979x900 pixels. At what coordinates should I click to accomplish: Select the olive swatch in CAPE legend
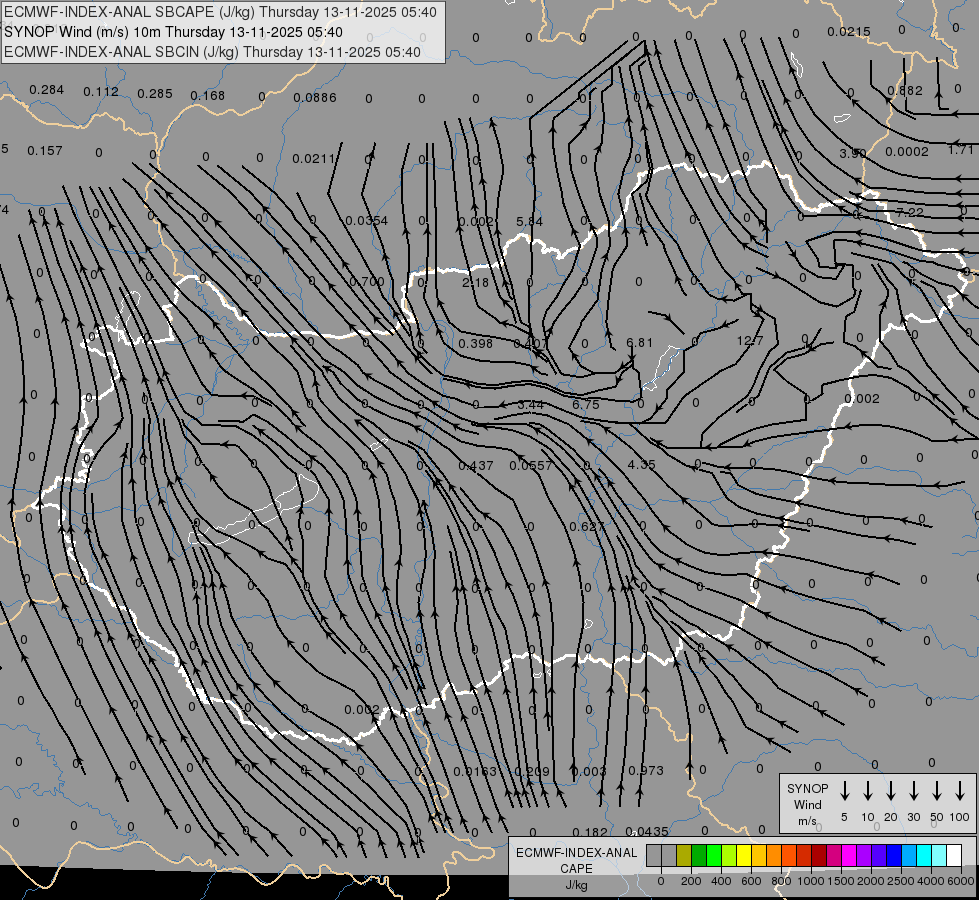coord(684,855)
